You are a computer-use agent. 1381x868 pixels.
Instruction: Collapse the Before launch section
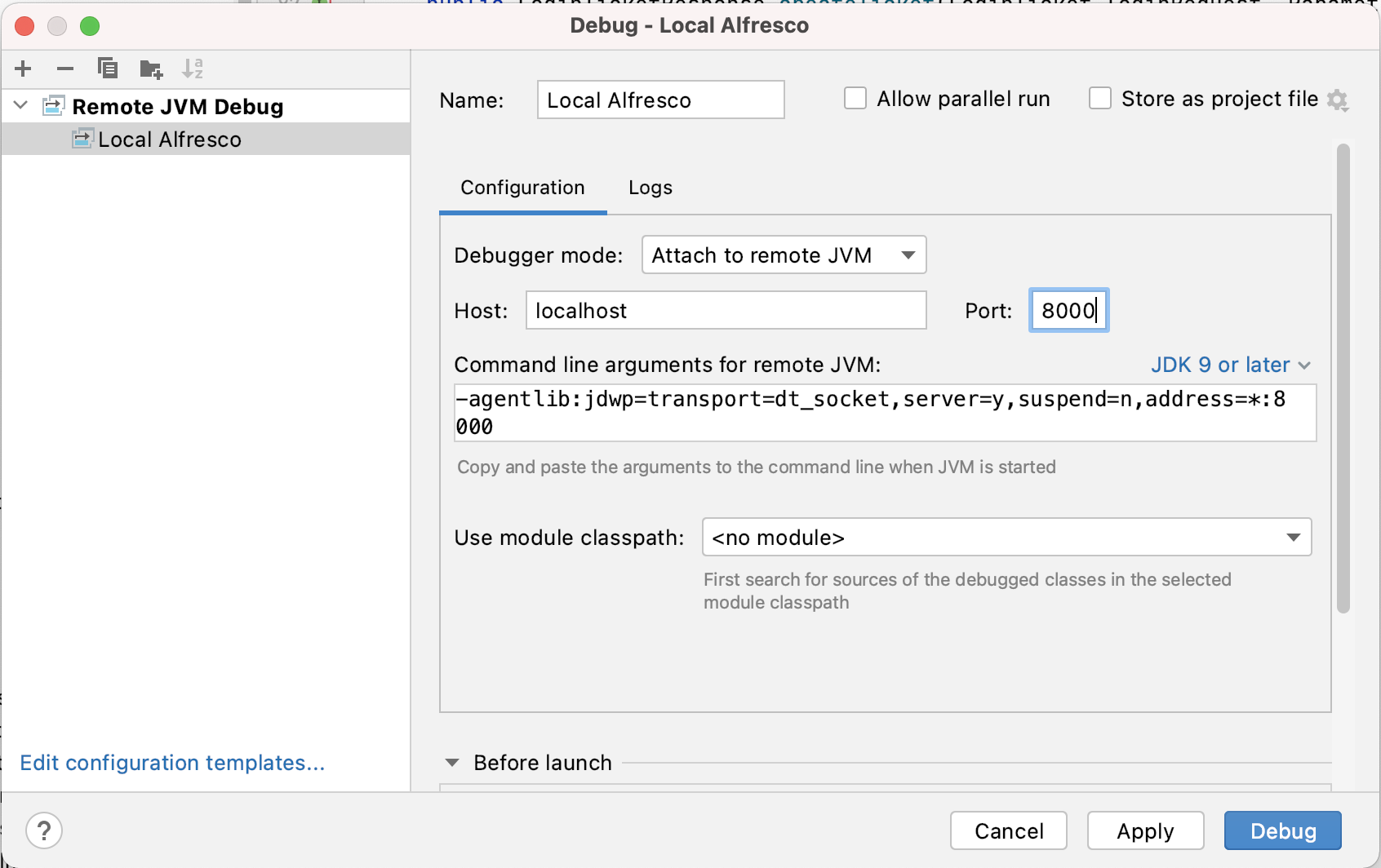click(453, 762)
